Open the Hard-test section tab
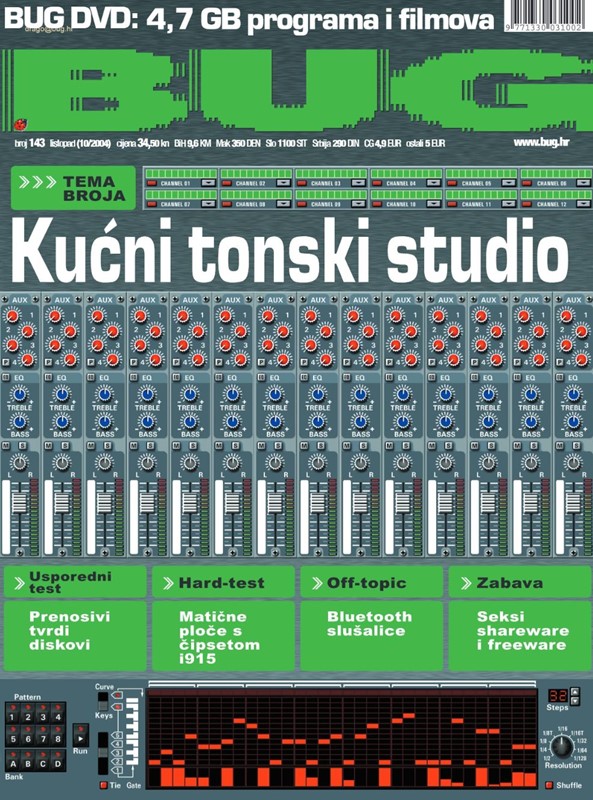Viewport: 593px width, 800px height. click(223, 583)
